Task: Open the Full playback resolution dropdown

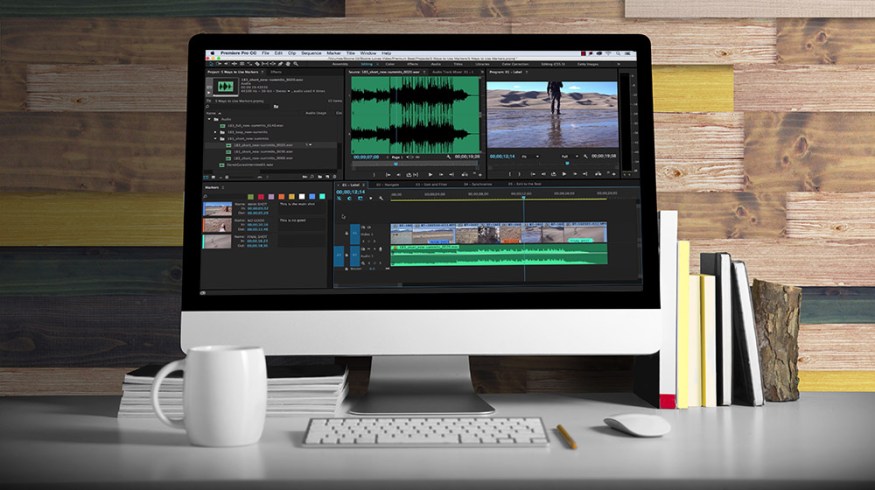Action: pyautogui.click(x=566, y=157)
